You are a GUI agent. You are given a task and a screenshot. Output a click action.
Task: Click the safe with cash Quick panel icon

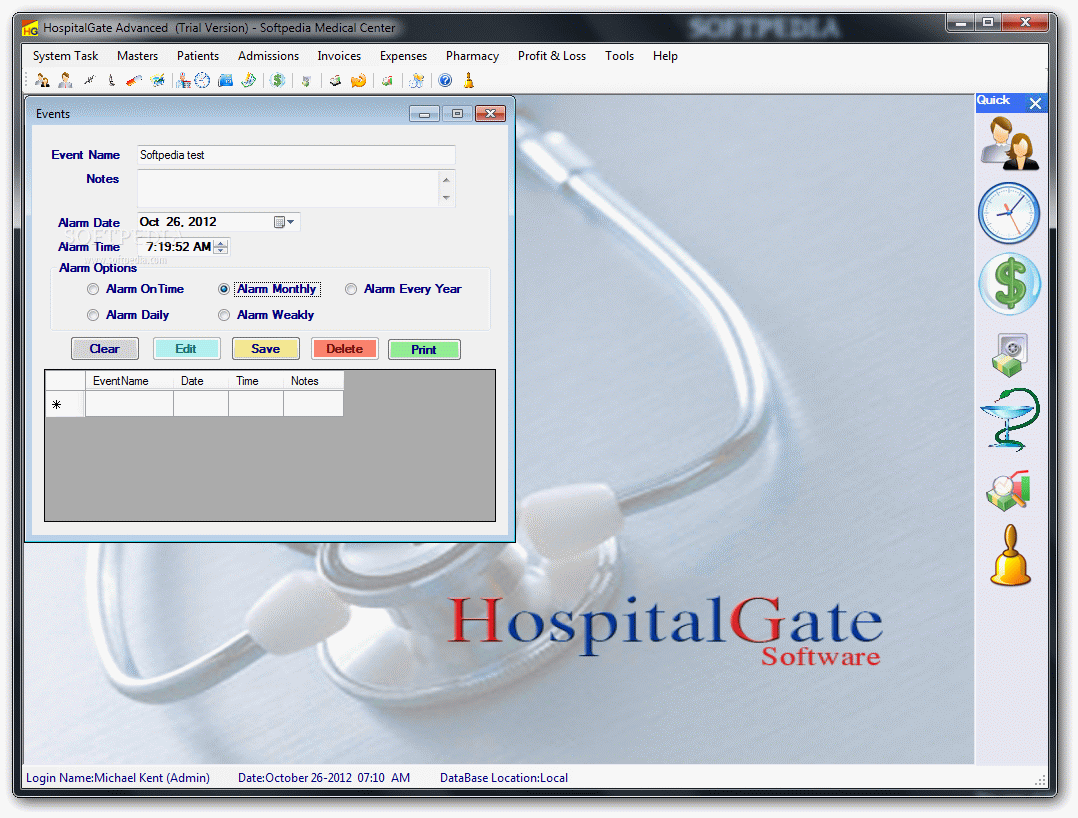pyautogui.click(x=1009, y=355)
